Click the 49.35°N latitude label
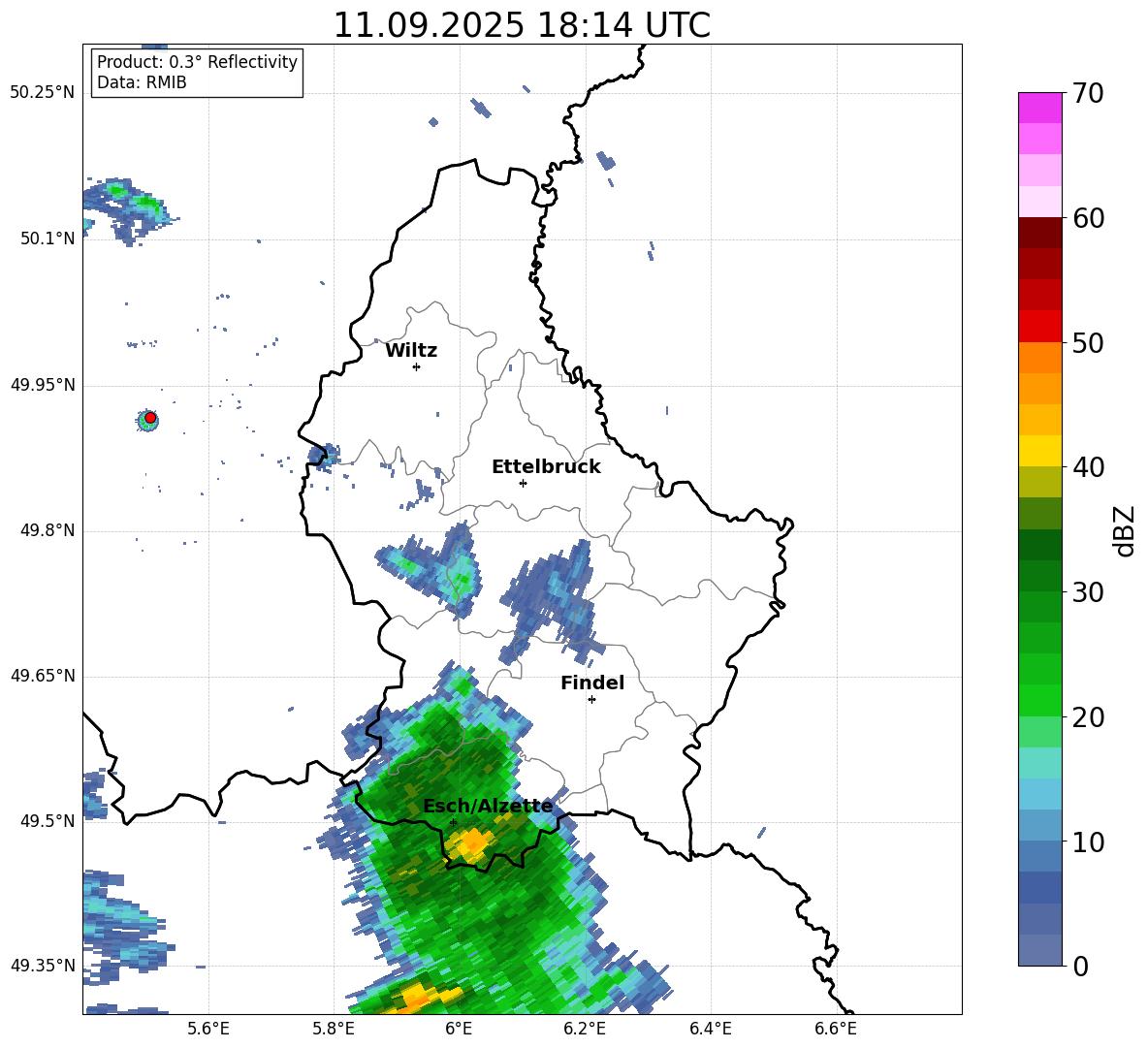Viewport: 1148px width, 1048px height. coord(44,966)
